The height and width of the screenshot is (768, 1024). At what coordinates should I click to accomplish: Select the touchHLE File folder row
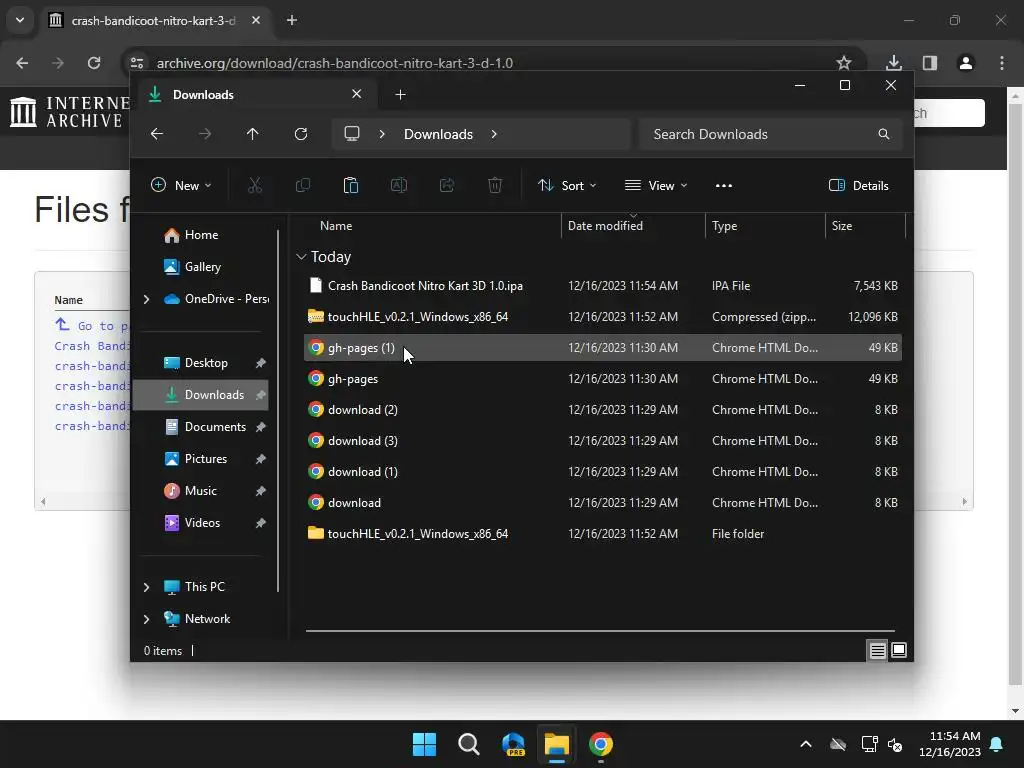pos(603,534)
